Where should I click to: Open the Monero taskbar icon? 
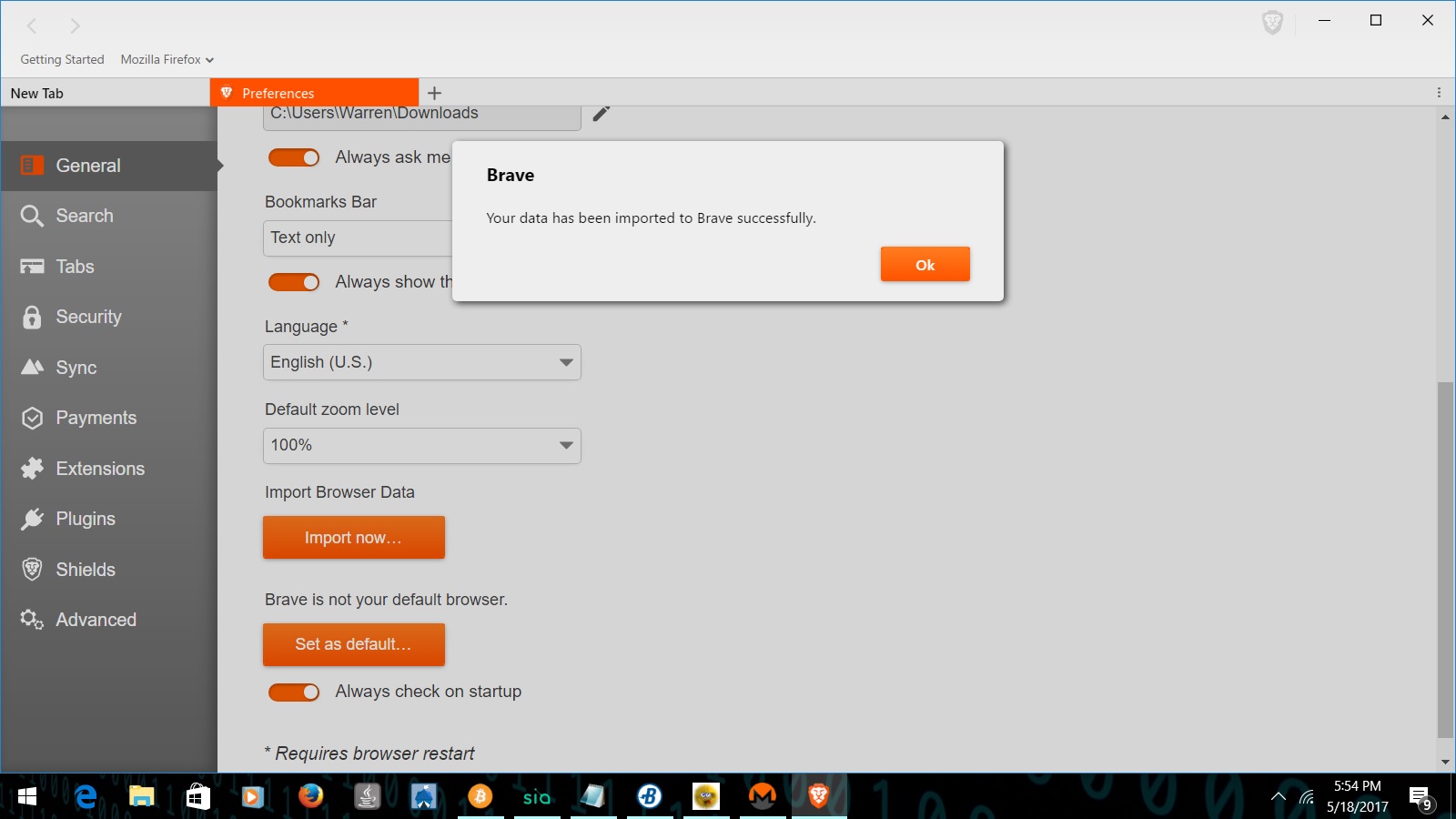point(763,797)
